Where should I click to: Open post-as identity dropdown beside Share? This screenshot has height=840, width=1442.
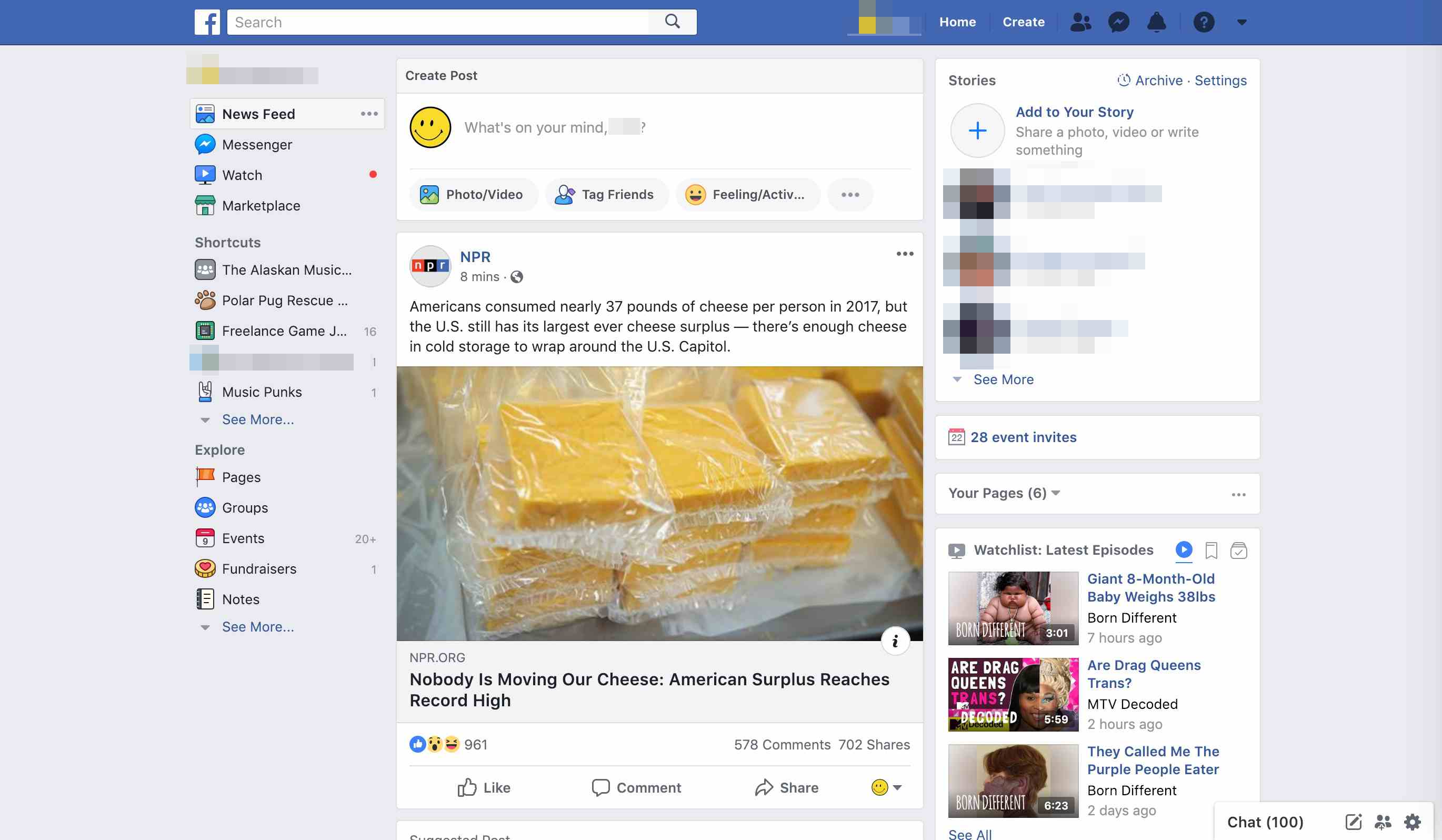pos(886,788)
